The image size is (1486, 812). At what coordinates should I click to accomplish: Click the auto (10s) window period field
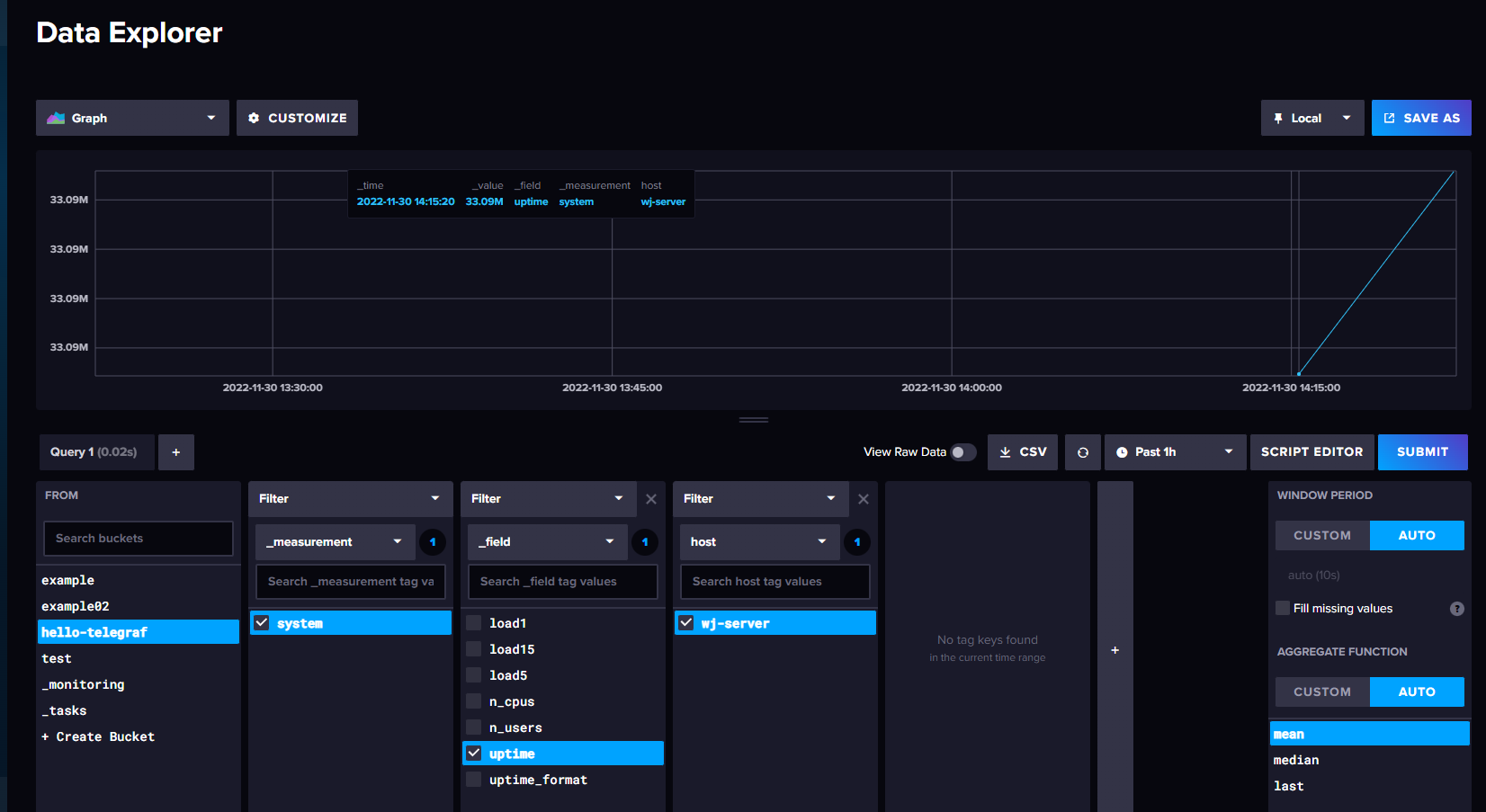point(1370,576)
